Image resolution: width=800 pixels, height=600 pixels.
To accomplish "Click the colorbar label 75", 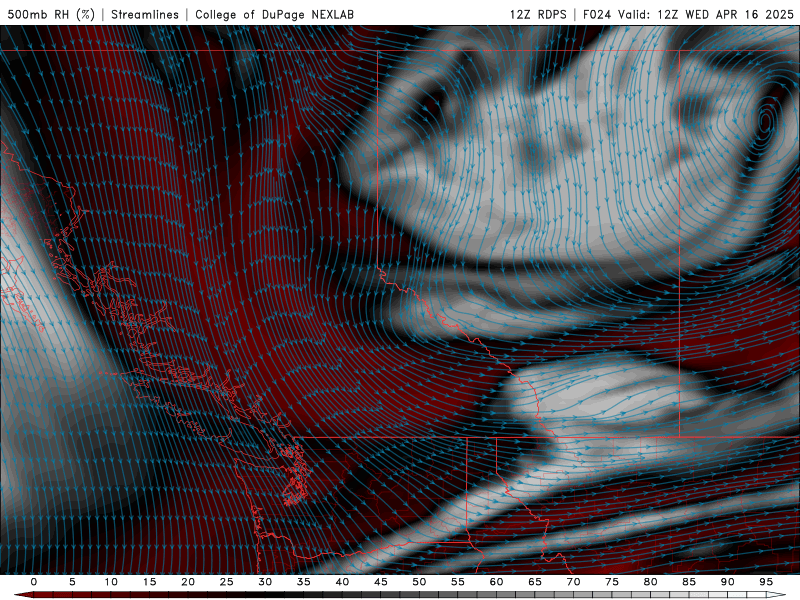I will (x=612, y=582).
